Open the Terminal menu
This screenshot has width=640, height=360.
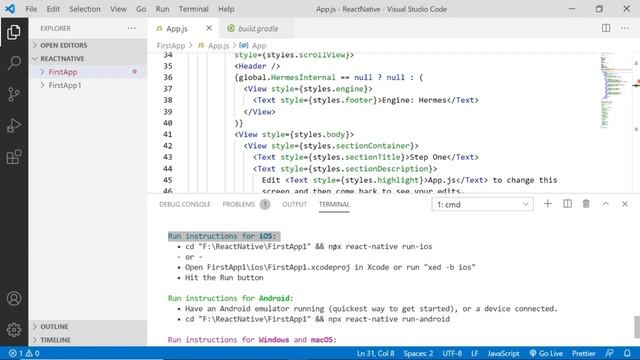pyautogui.click(x=193, y=9)
